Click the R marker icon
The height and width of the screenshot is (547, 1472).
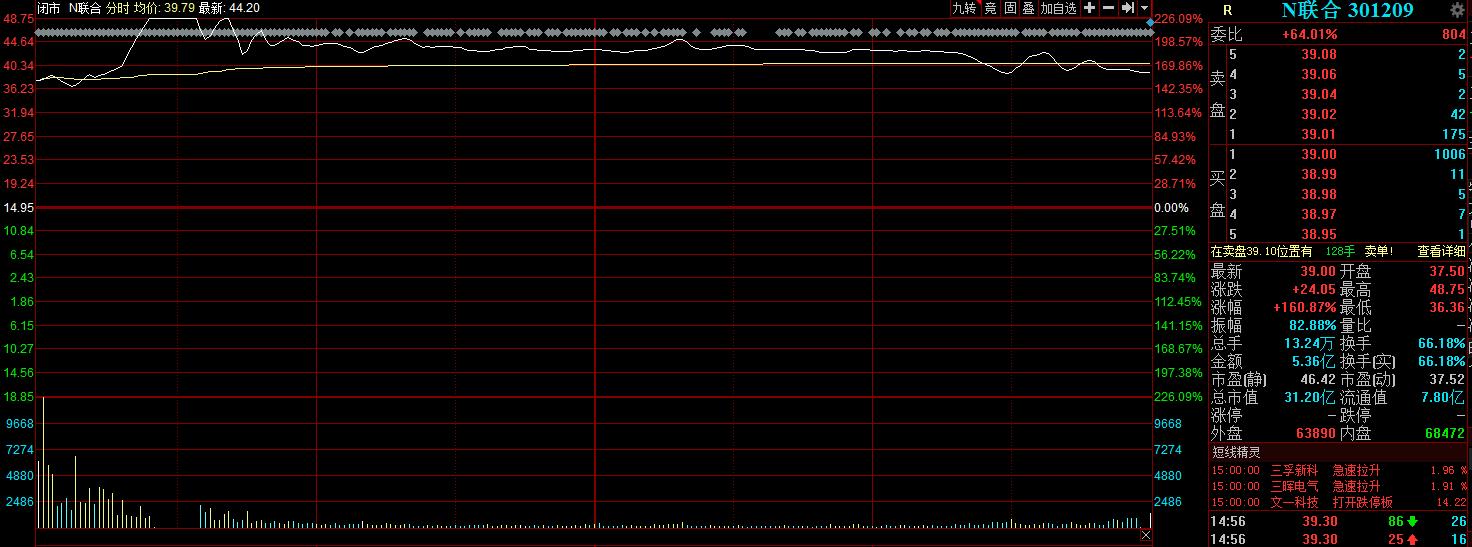(1228, 10)
